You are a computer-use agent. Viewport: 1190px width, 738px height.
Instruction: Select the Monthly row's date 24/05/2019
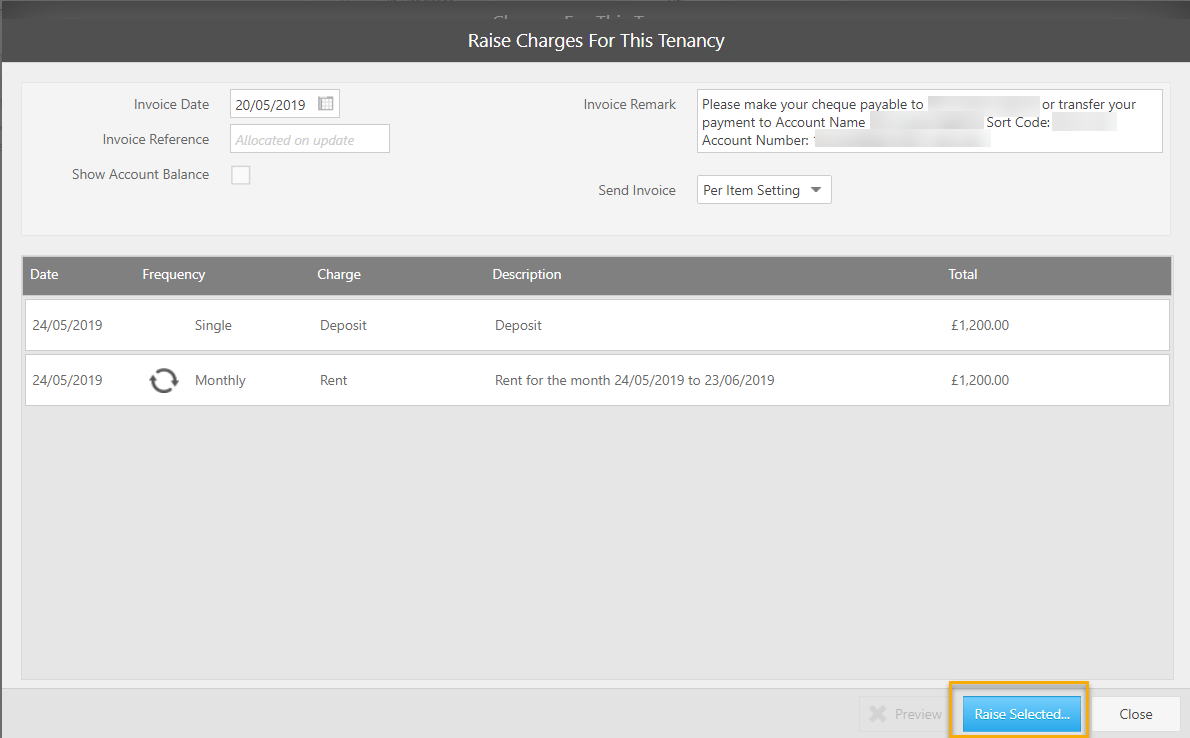coord(68,380)
